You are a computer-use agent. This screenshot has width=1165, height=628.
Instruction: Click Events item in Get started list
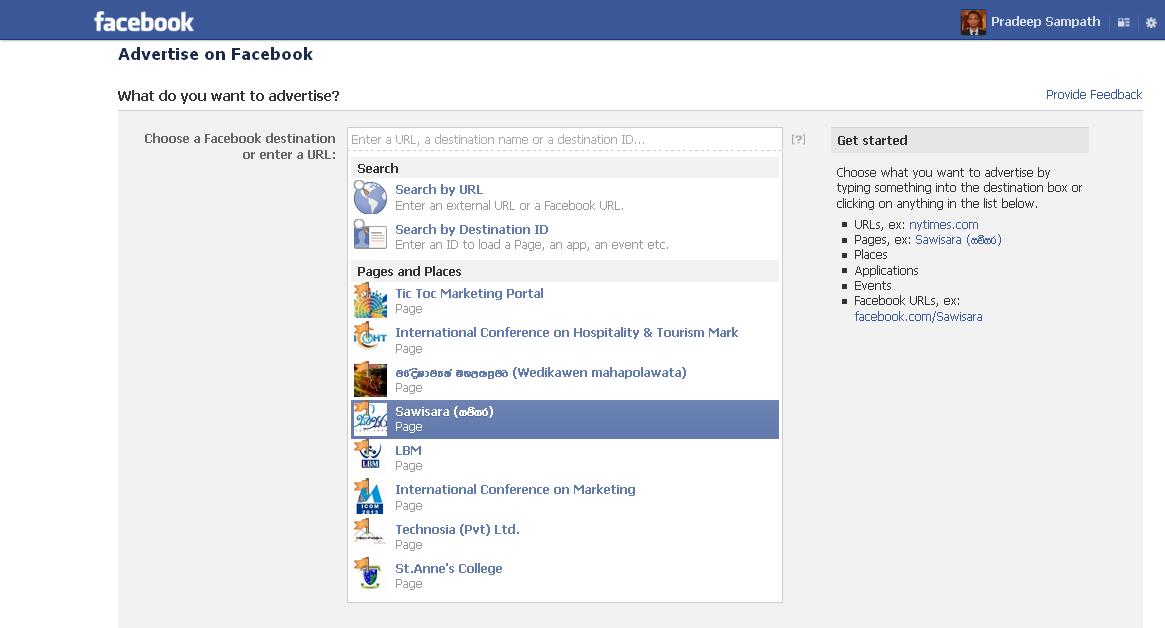[x=872, y=285]
